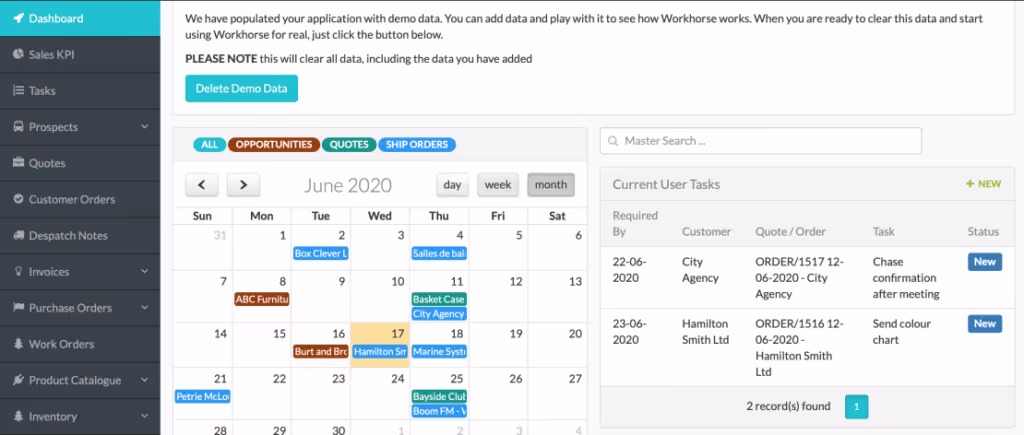This screenshot has width=1024, height=435.
Task: Open the Tasks menu item
Action: coord(80,91)
